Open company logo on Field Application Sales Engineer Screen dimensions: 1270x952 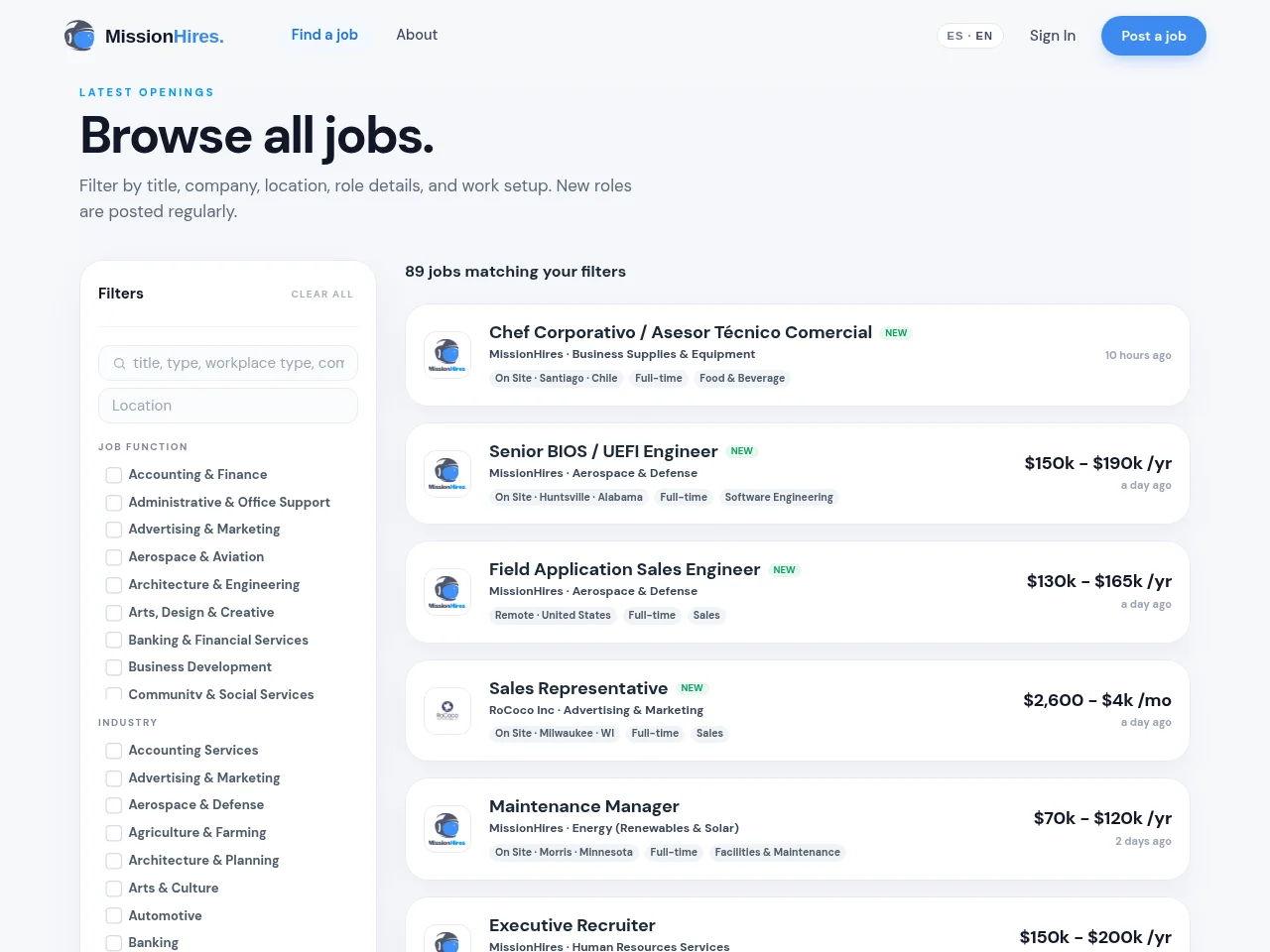(x=447, y=592)
